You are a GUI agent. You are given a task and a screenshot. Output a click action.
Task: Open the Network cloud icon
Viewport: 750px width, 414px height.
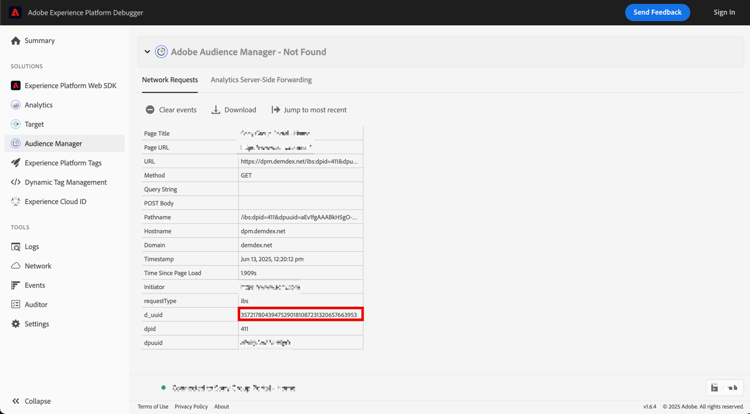click(16, 266)
